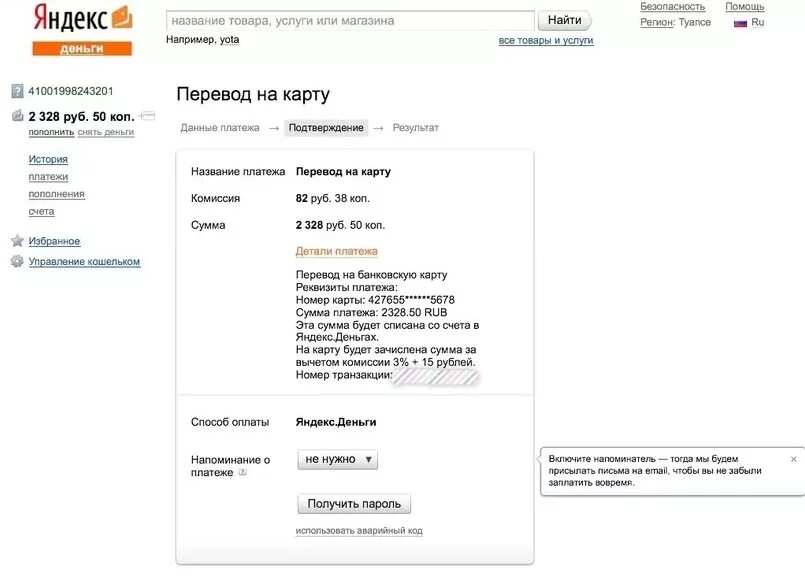Open the 'не нужно' reminder dropdown
805x587 pixels.
(x=337, y=459)
